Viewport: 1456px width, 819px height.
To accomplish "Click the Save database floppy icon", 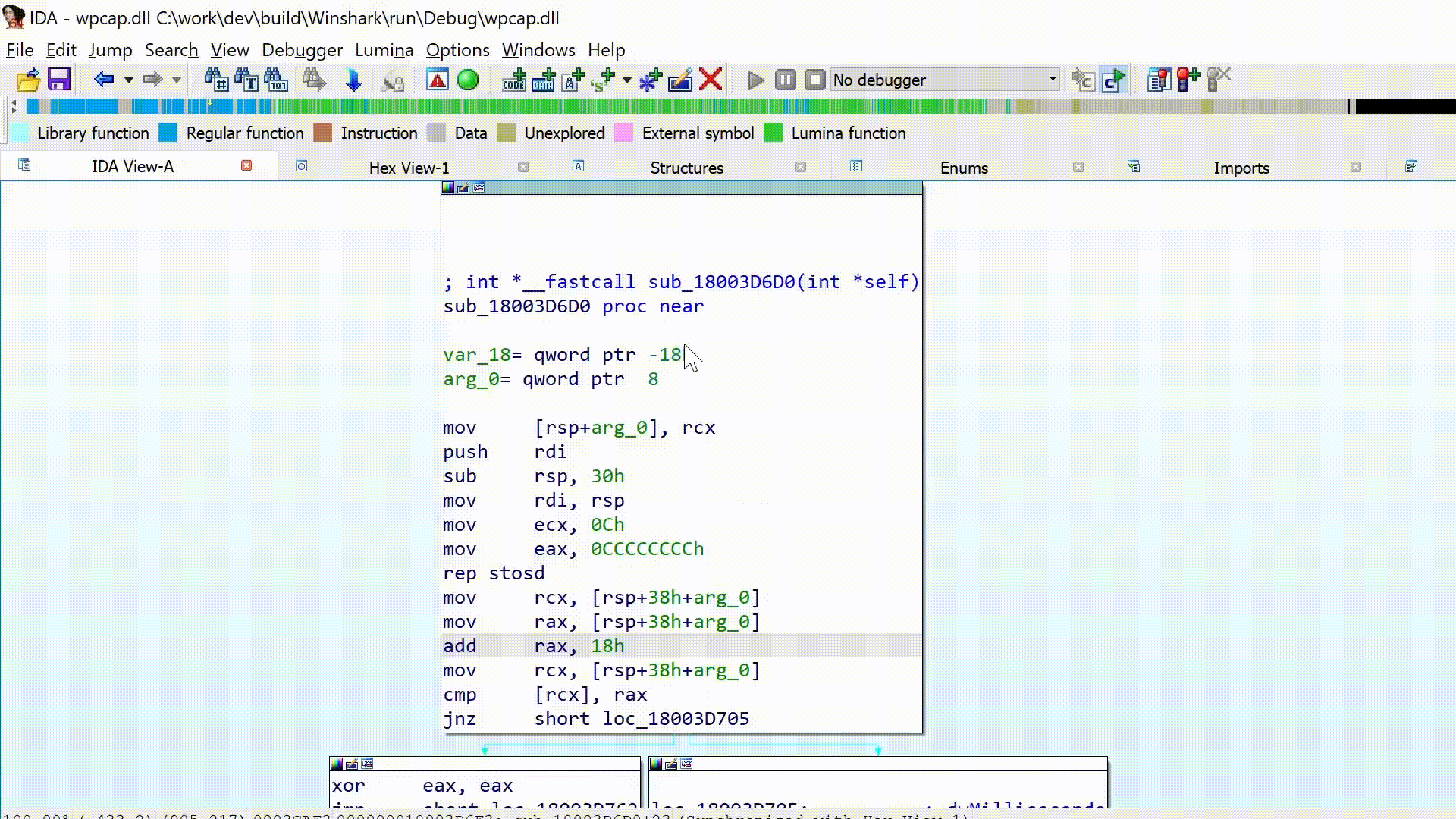I will 59,80.
